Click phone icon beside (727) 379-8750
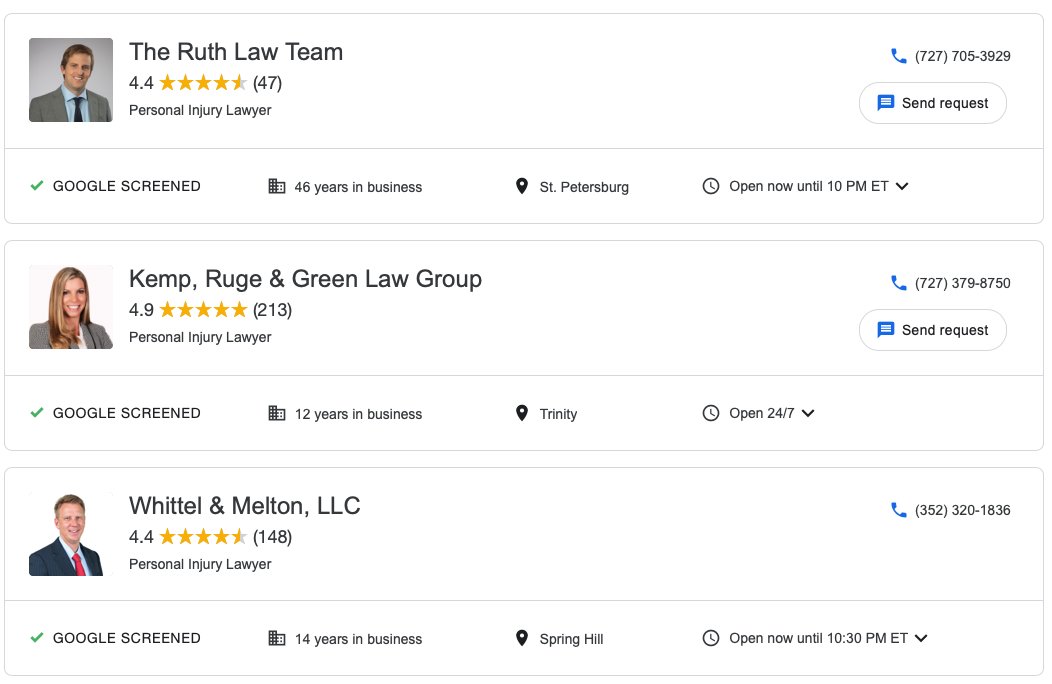 (x=898, y=283)
